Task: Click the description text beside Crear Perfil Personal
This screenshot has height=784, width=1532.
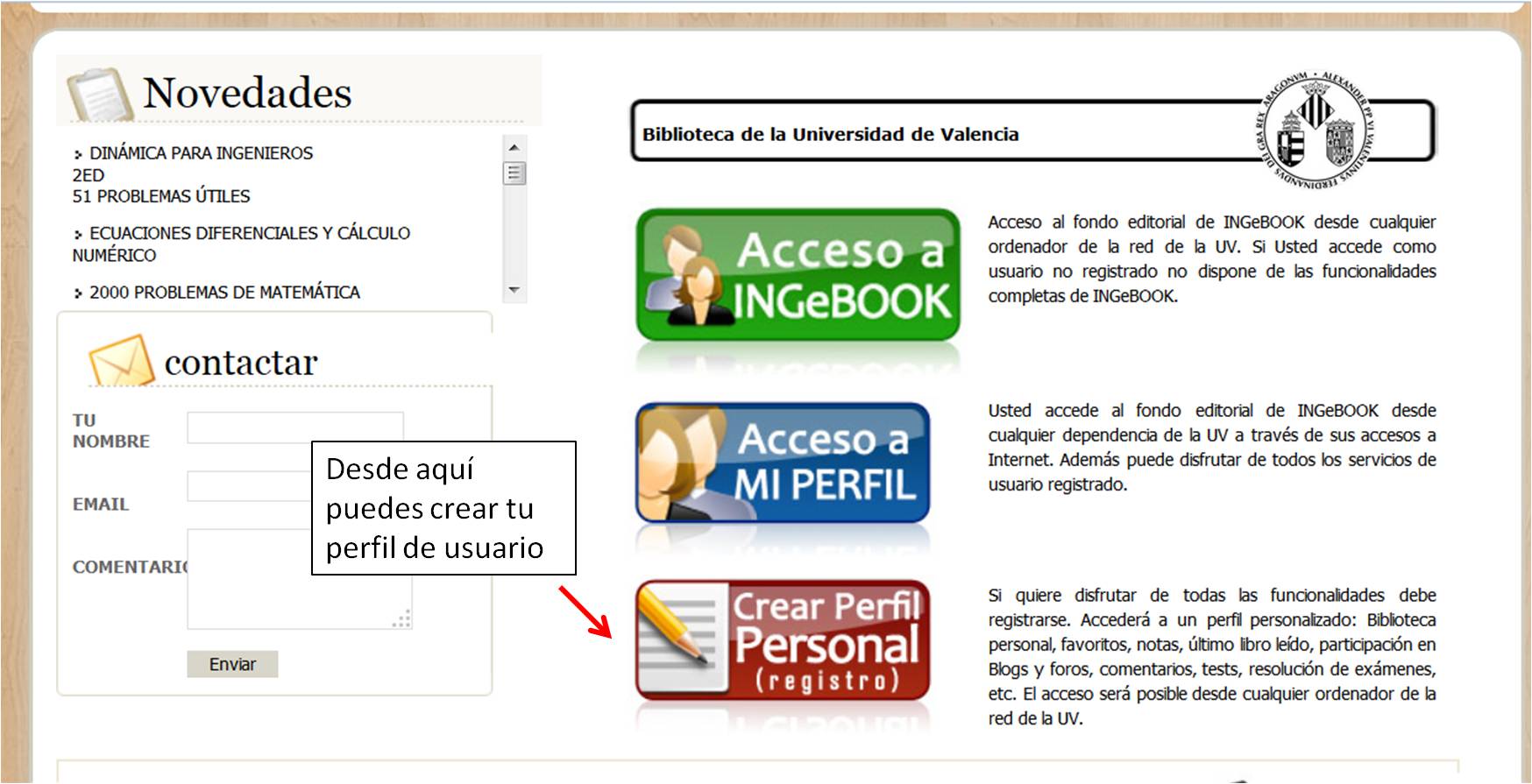Action: 1212,657
